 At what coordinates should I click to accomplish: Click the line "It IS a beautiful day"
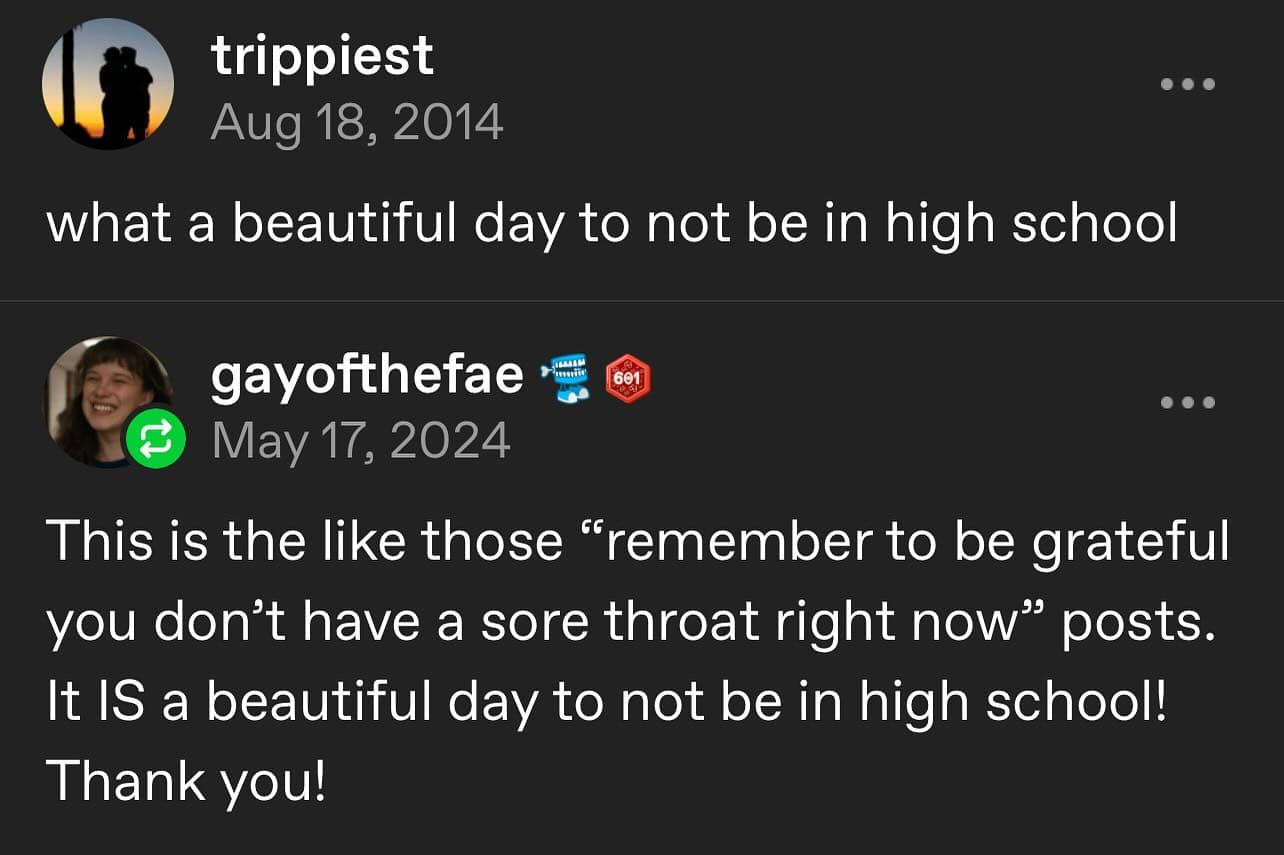606,701
